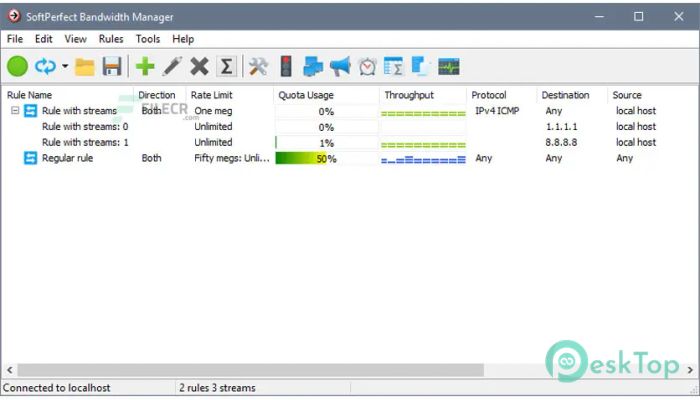Click the 50% quota usage bar

tap(326, 158)
